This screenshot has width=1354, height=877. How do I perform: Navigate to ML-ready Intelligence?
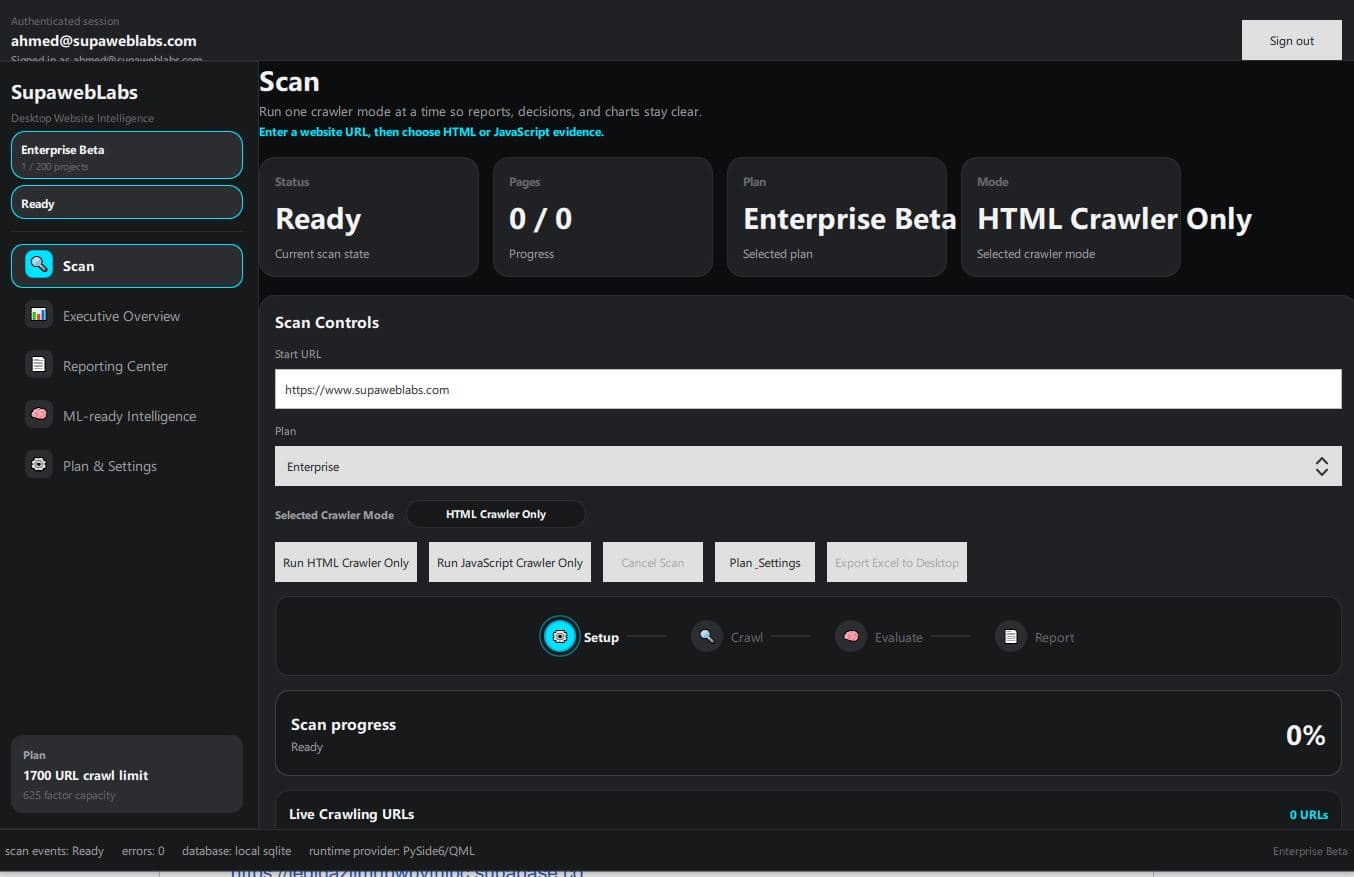tap(127, 416)
